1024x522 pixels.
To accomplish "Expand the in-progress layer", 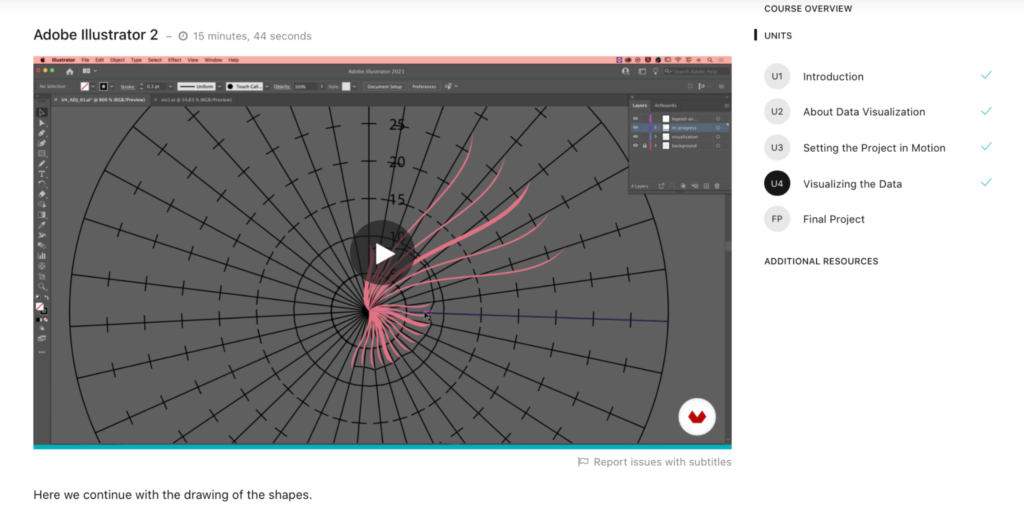I will pyautogui.click(x=656, y=127).
